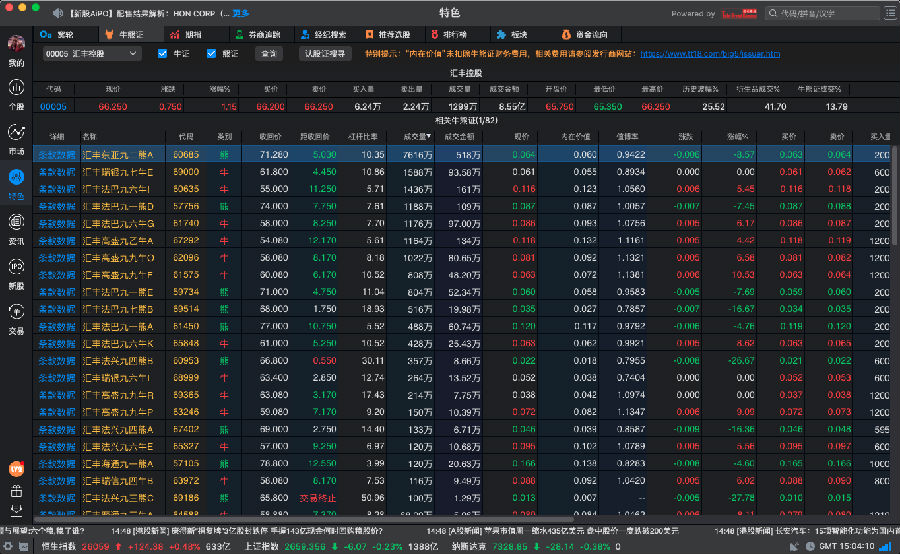Open the 00005 汇丰控股 stock dropdown

[91, 53]
